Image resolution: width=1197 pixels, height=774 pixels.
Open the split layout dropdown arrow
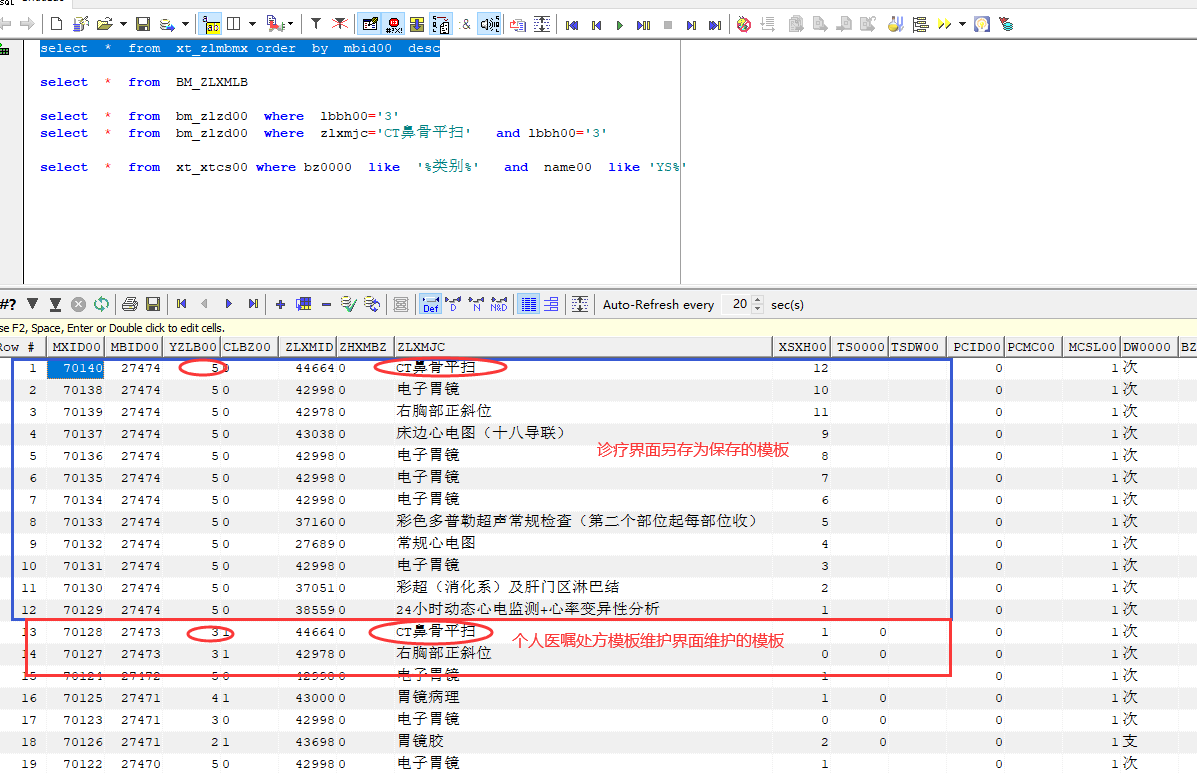point(252,24)
